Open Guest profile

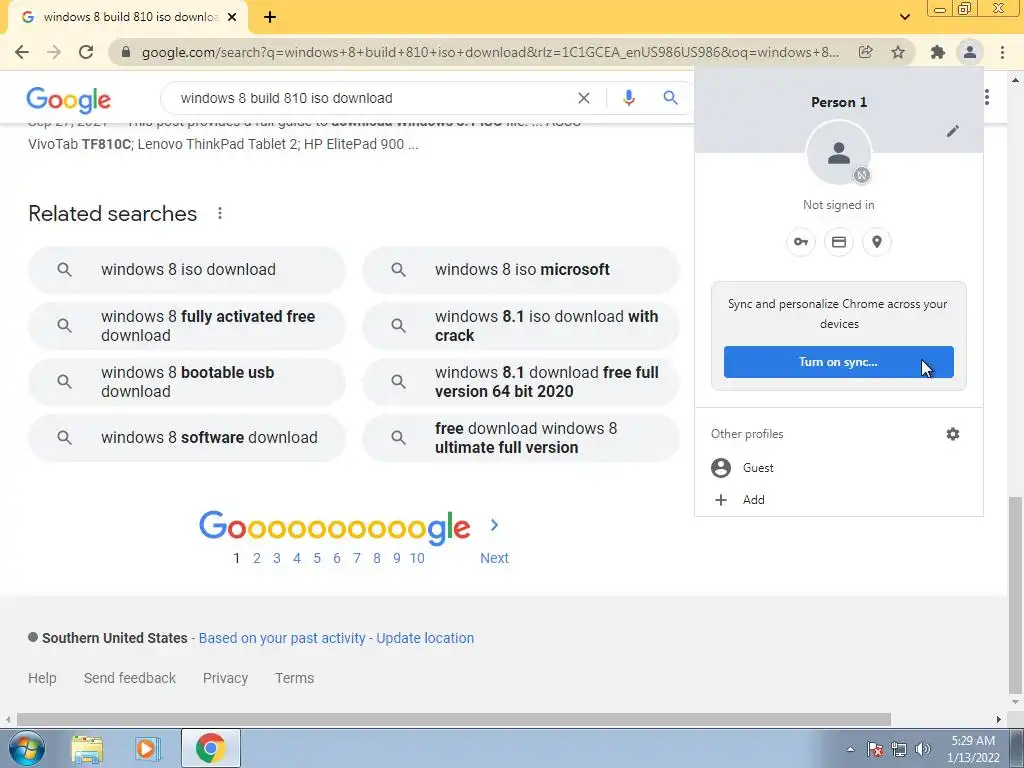[x=839, y=468]
